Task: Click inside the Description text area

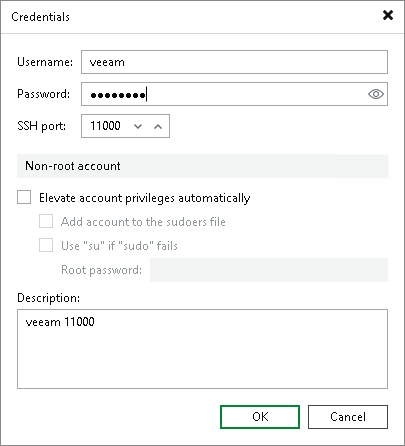Action: click(x=202, y=349)
